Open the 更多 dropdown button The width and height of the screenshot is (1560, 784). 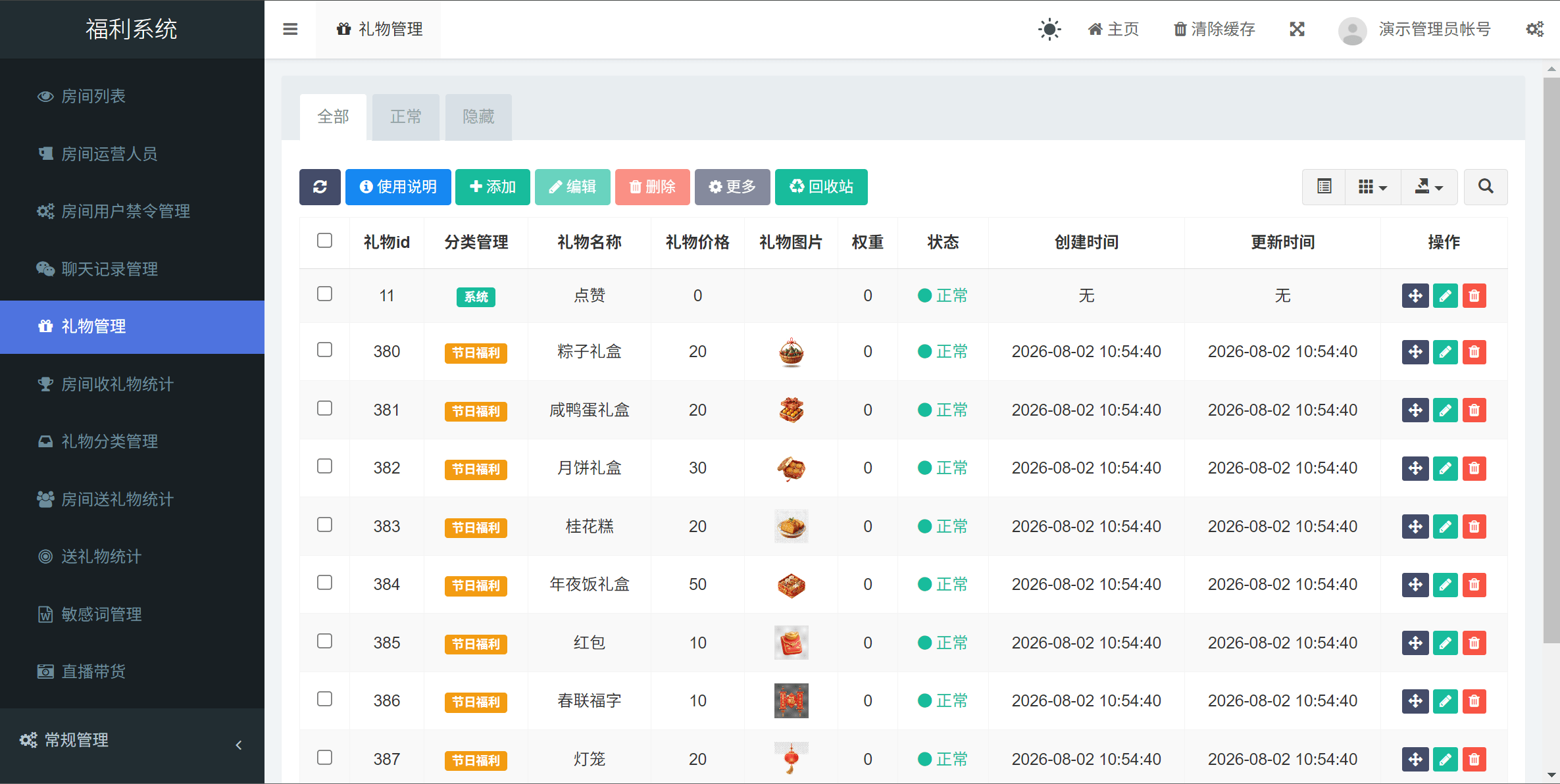[732, 187]
